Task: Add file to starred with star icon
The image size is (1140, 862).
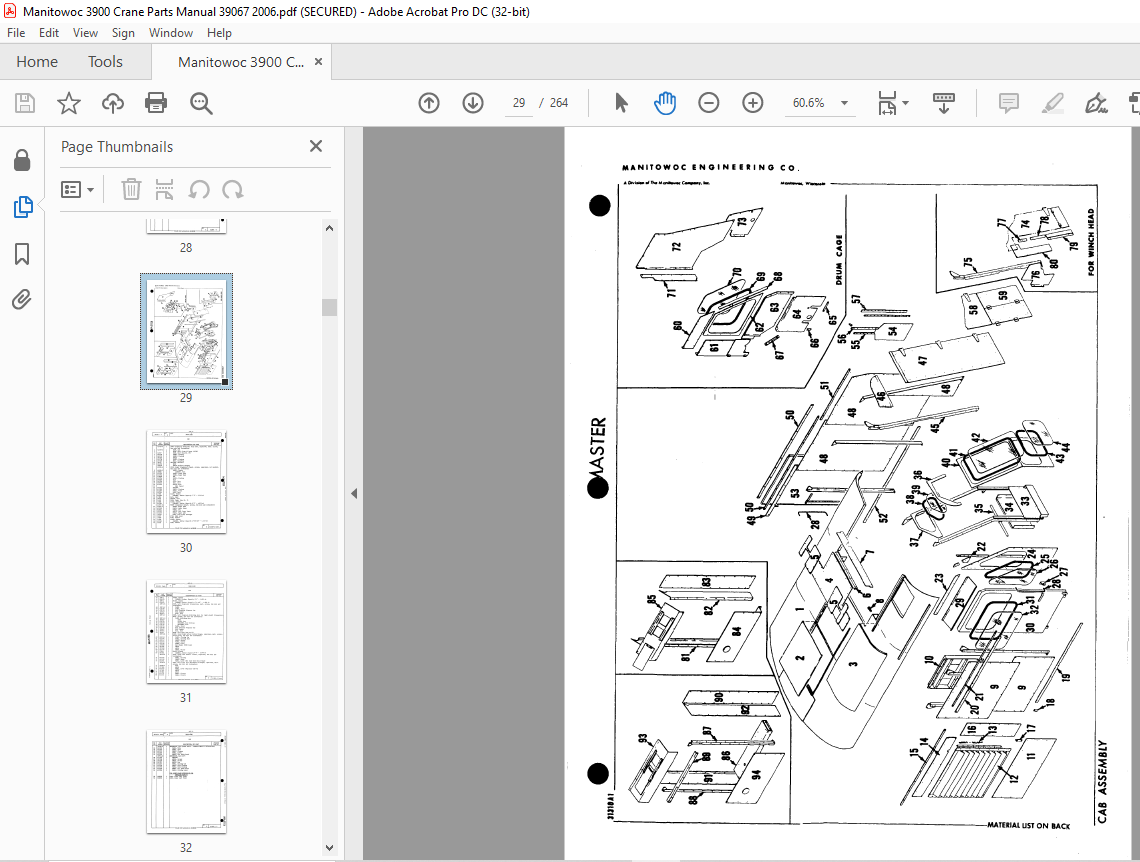Action: click(x=69, y=103)
